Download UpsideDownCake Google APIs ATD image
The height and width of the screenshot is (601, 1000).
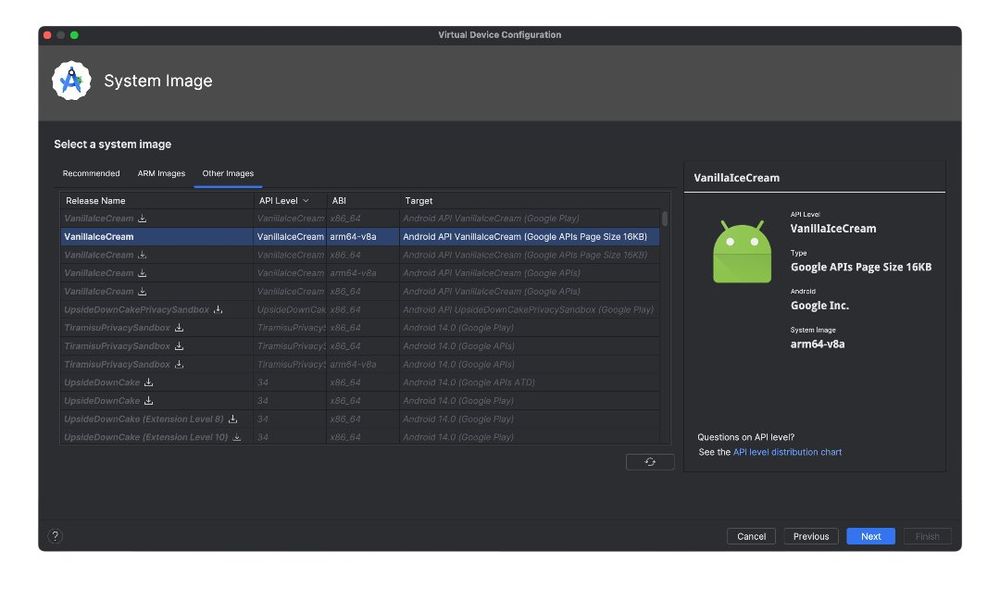coord(149,382)
